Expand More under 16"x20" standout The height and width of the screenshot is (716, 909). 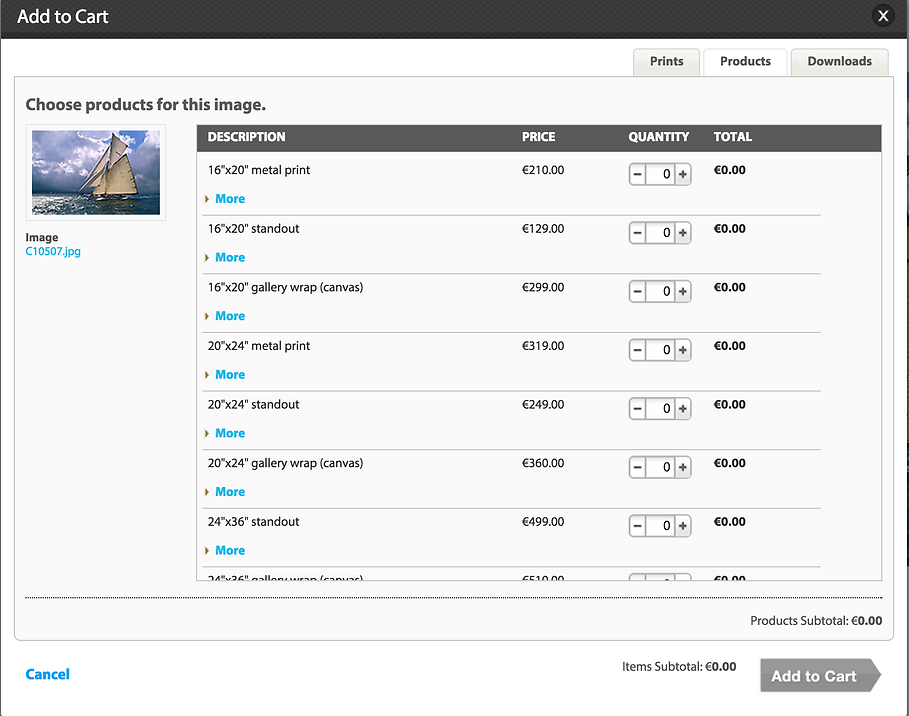pyautogui.click(x=230, y=257)
